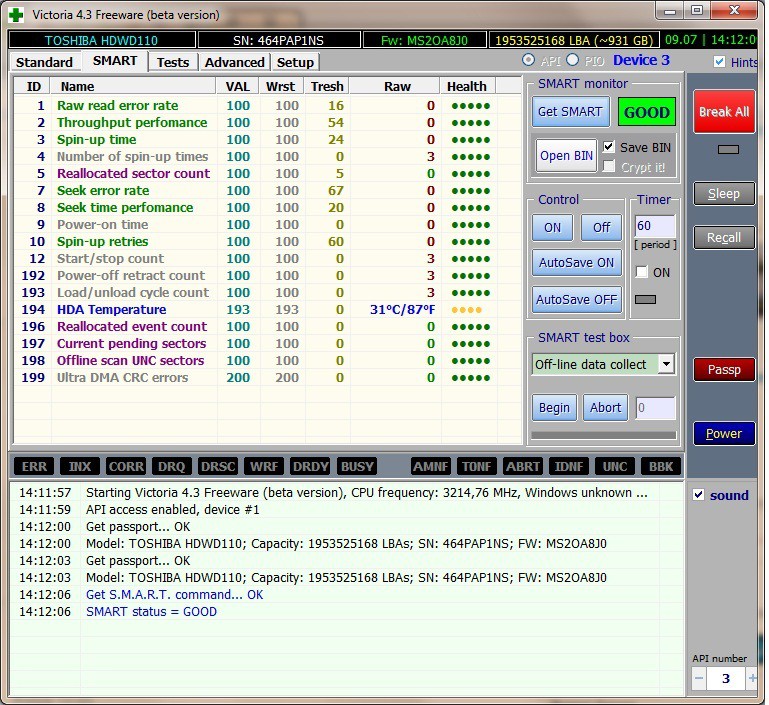Click the Open BIN button

[566, 156]
